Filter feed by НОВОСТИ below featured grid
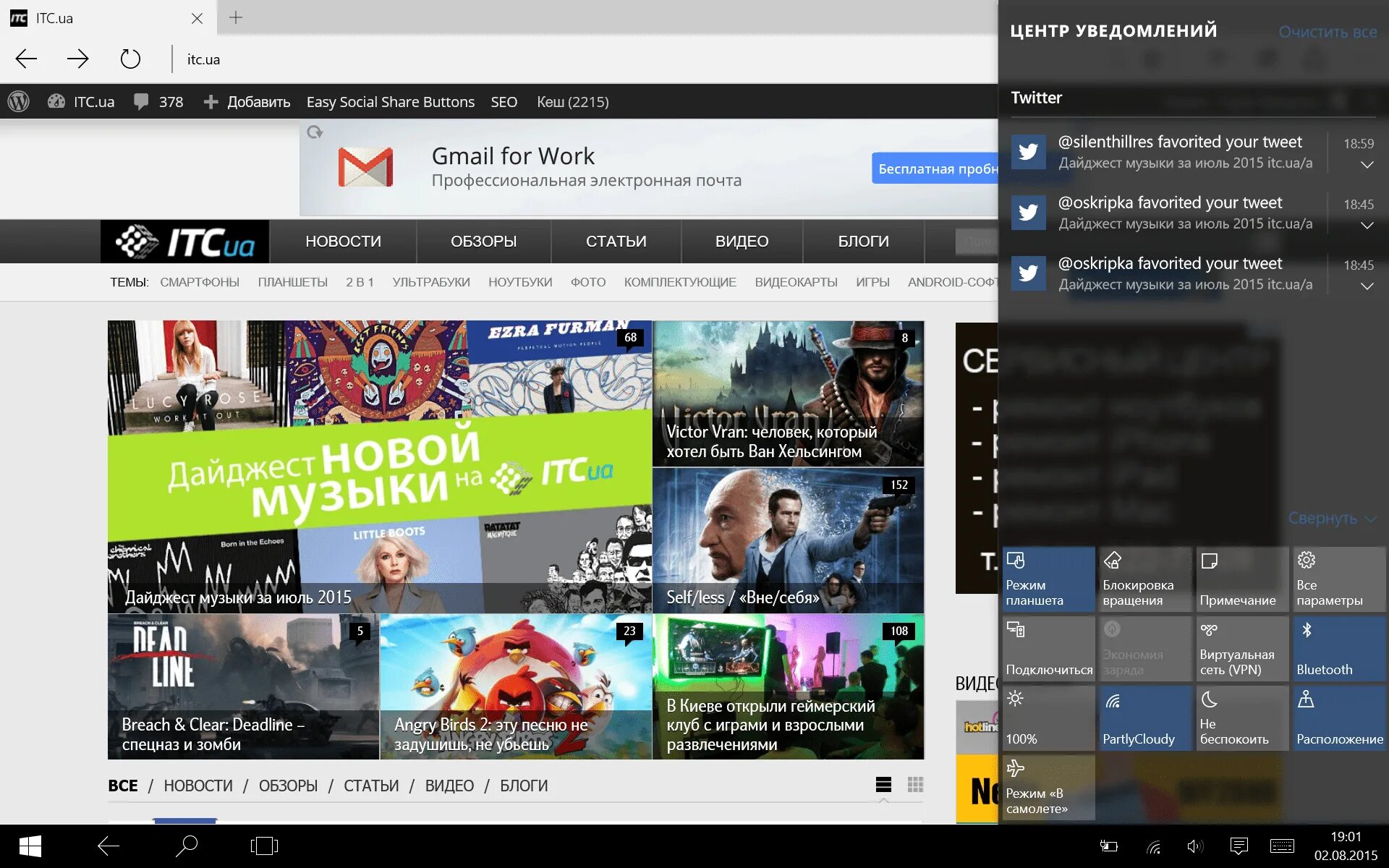Image resolution: width=1389 pixels, height=868 pixels. point(198,786)
